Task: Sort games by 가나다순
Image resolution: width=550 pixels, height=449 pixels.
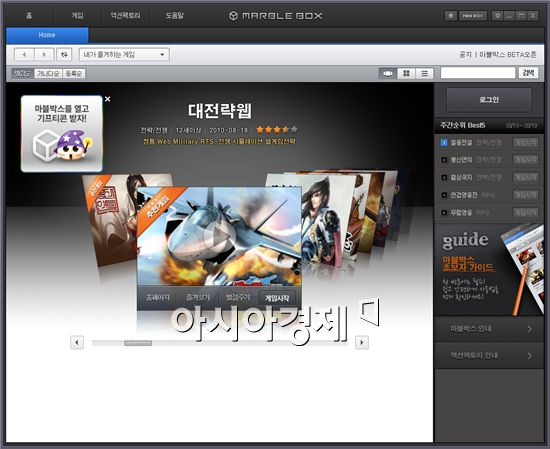Action: click(48, 73)
